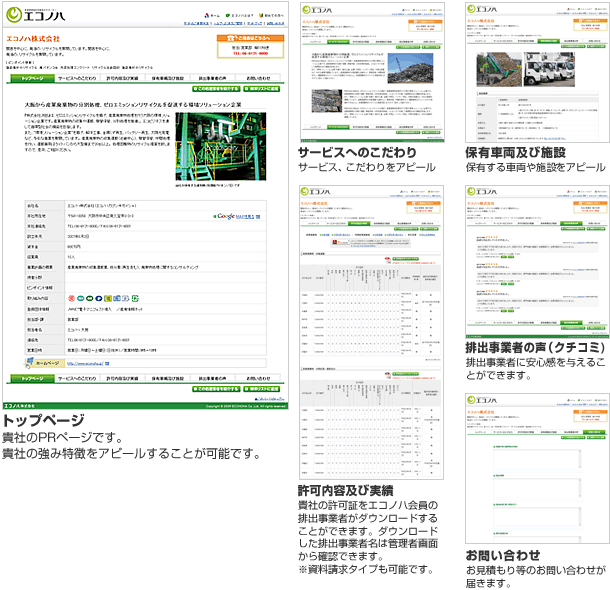Click the トップページ caption heading

point(43,420)
